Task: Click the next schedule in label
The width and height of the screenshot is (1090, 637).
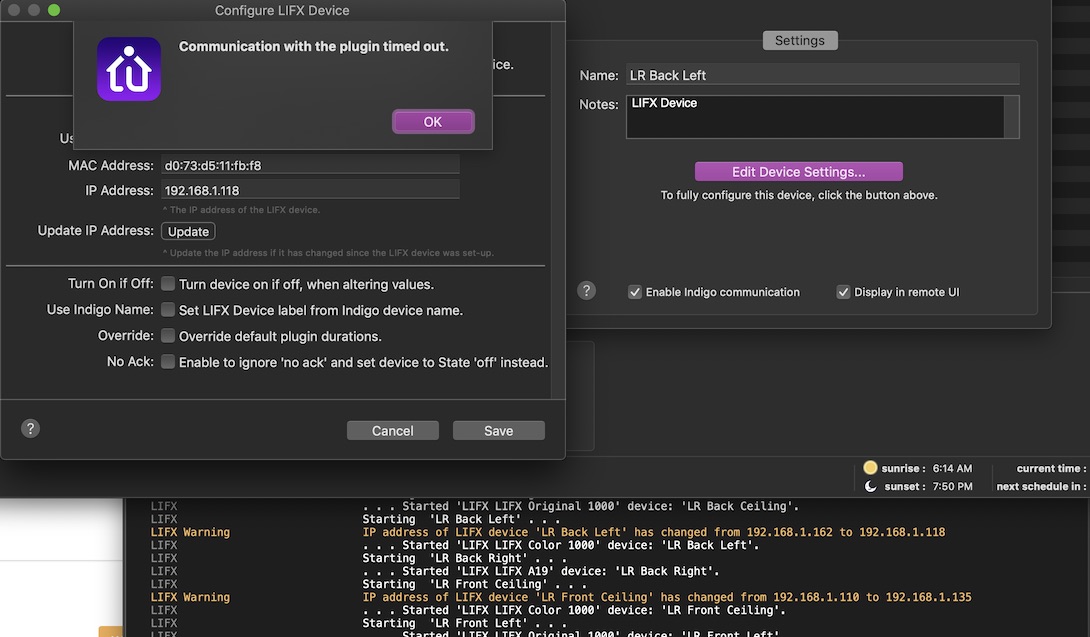Action: pyautogui.click(x=1041, y=486)
